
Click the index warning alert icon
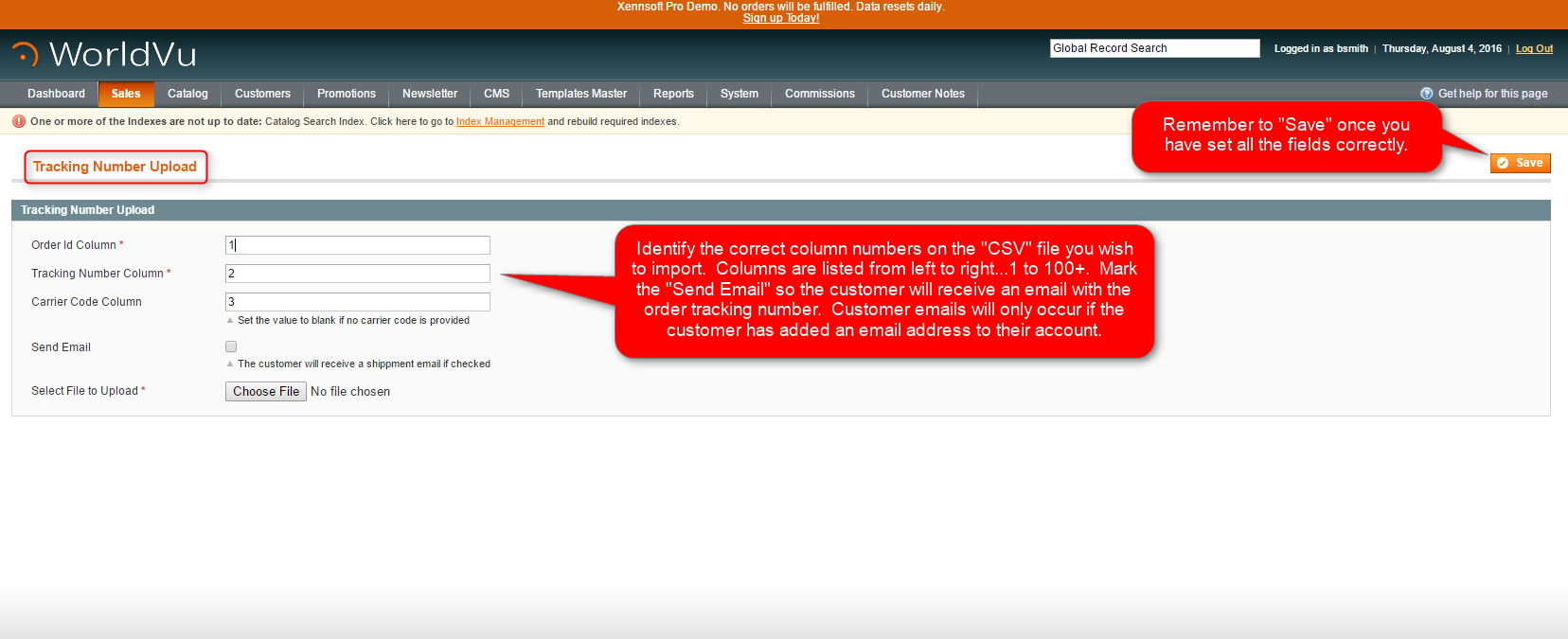(19, 121)
